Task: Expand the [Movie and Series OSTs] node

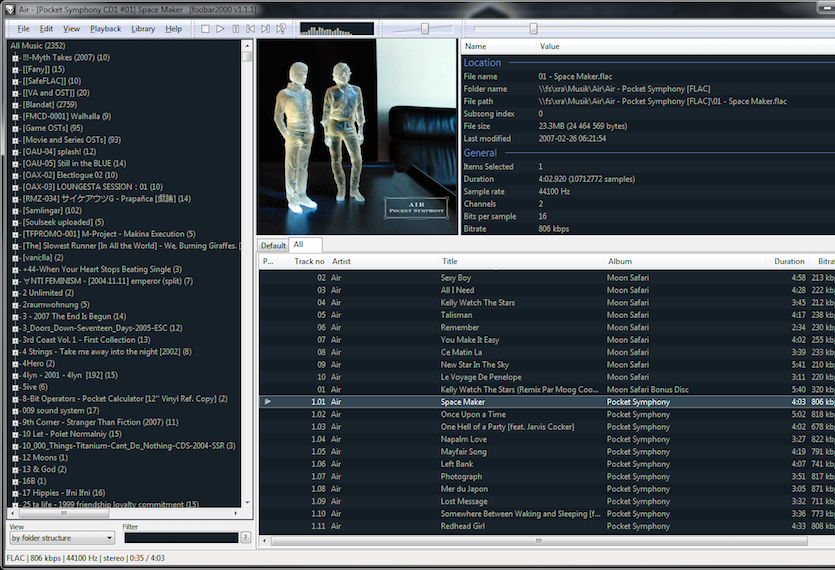Action: coord(15,140)
